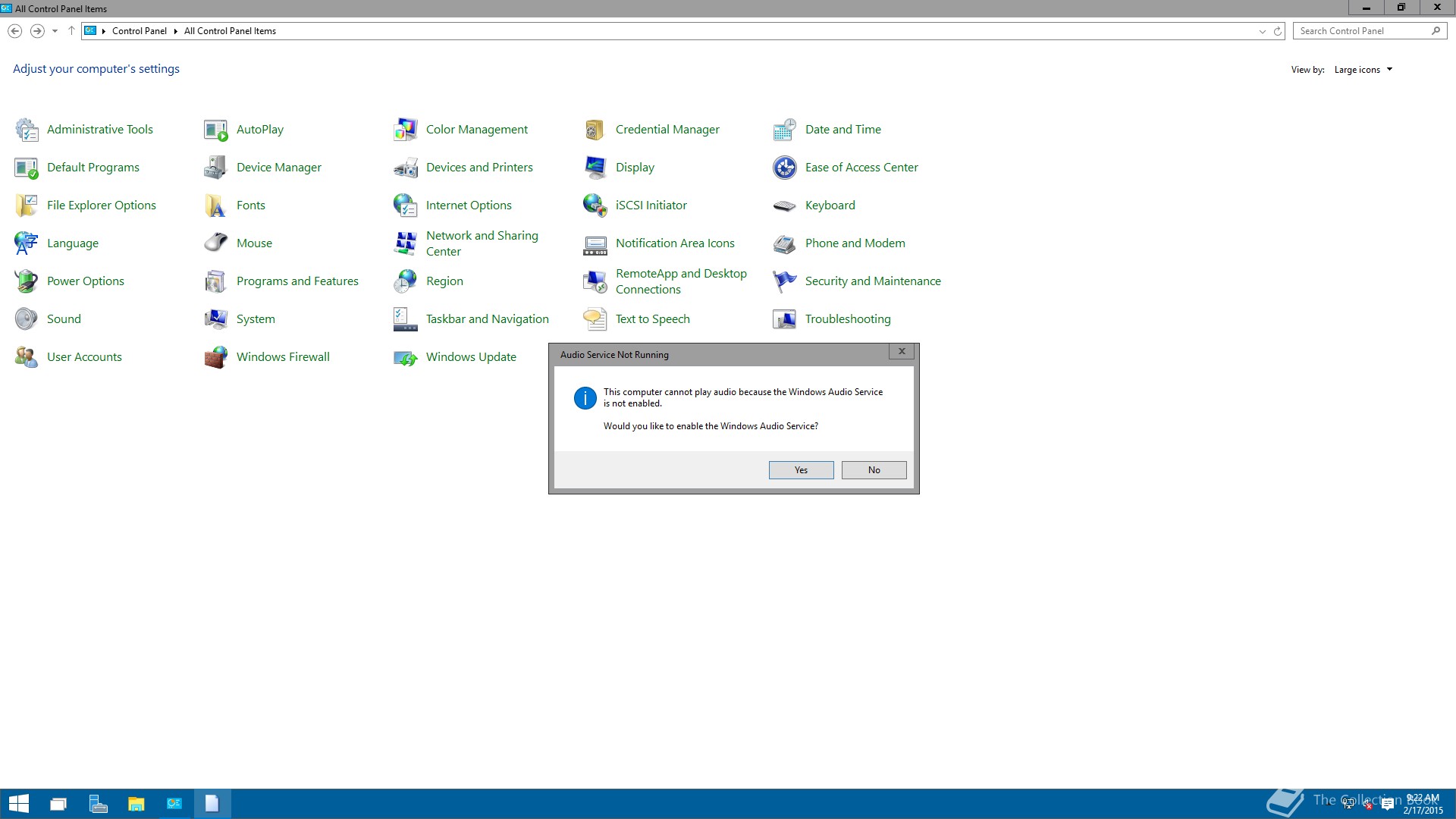Viewport: 1456px width, 819px height.
Task: Go forward with the Forward arrow
Action: [36, 31]
